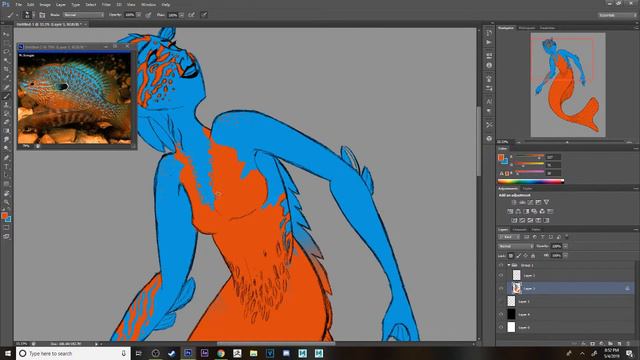
Task: Select the Hand tool
Action: pyautogui.click(x=6, y=193)
